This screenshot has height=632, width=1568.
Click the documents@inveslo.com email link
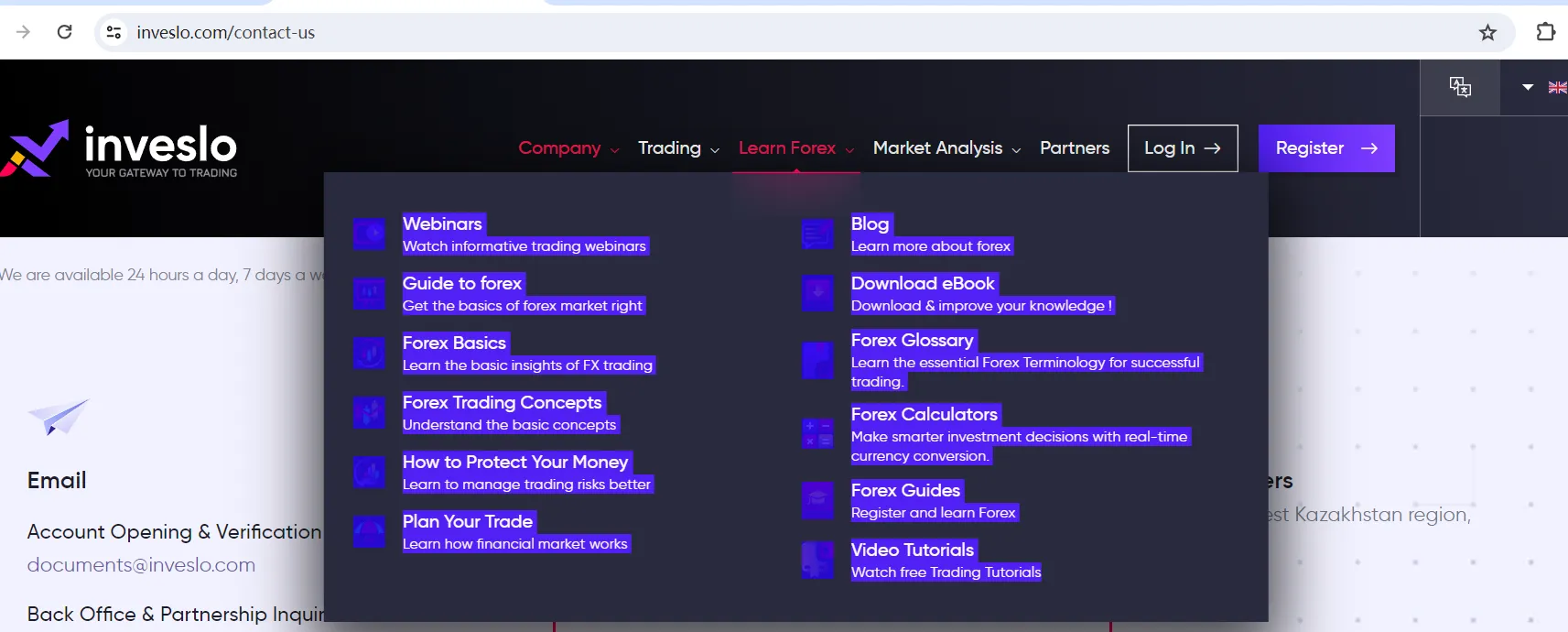coord(141,565)
